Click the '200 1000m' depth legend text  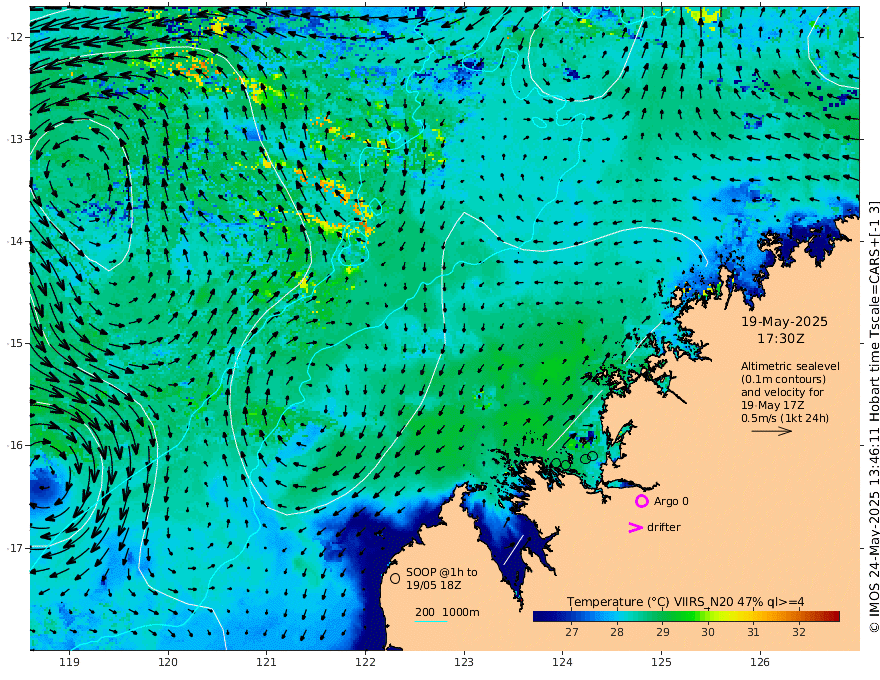(x=447, y=612)
